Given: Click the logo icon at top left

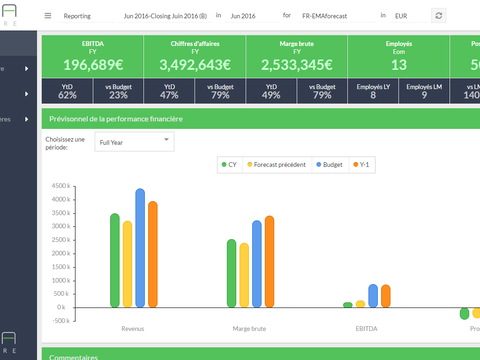Looking at the screenshot, I should [9, 15].
